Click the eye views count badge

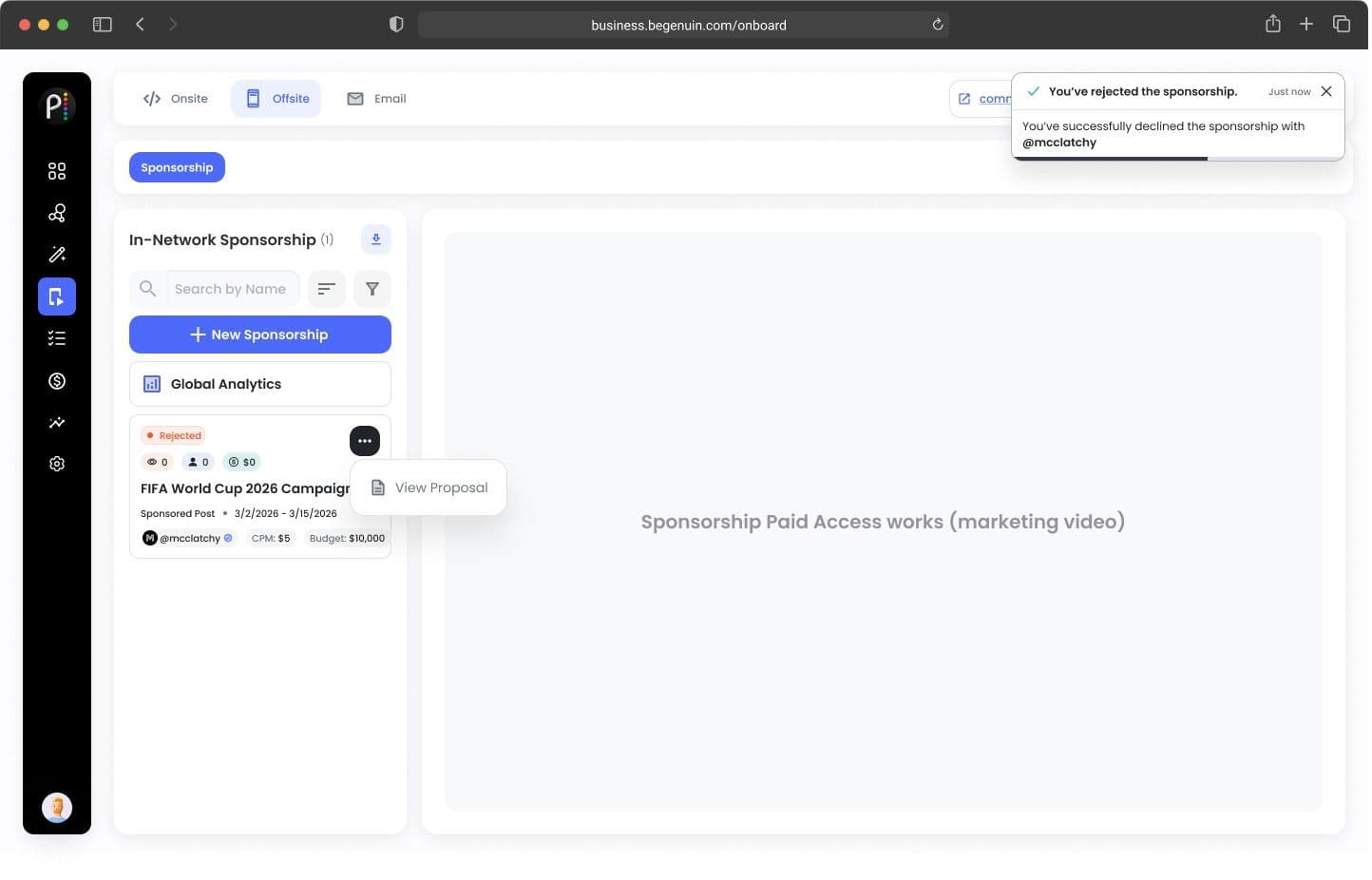(x=157, y=462)
